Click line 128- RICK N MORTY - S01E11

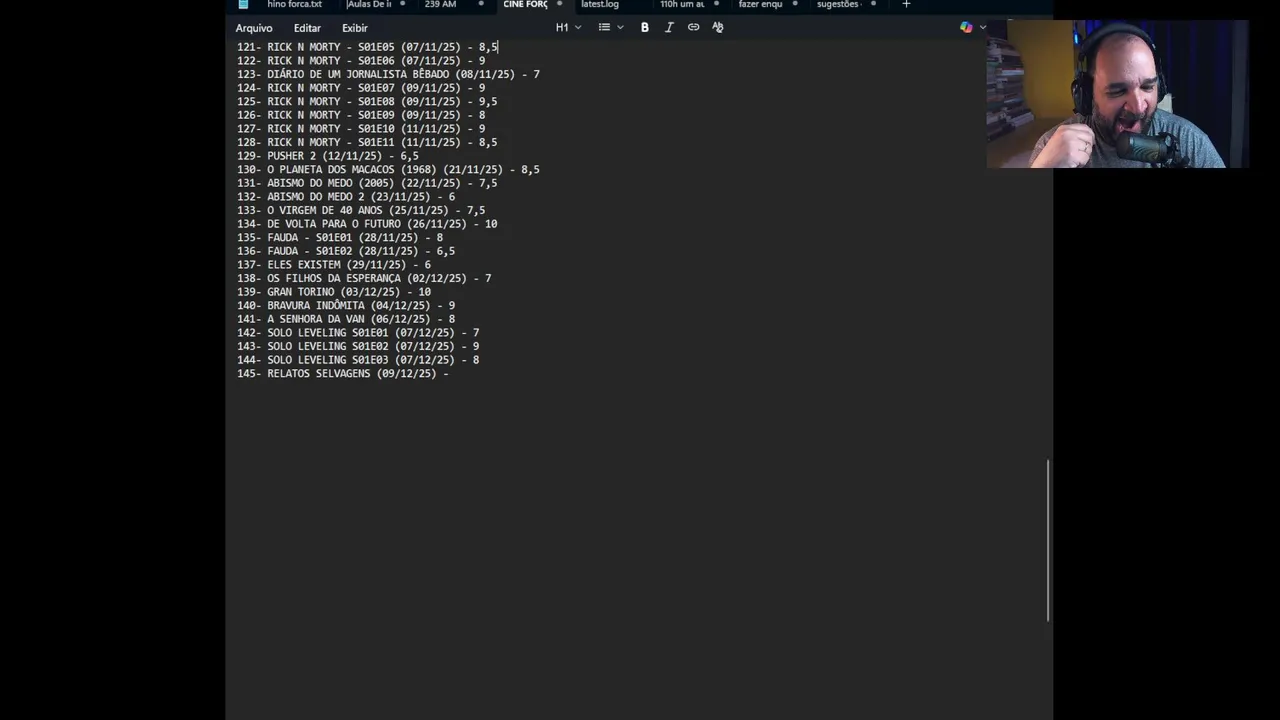click(367, 143)
